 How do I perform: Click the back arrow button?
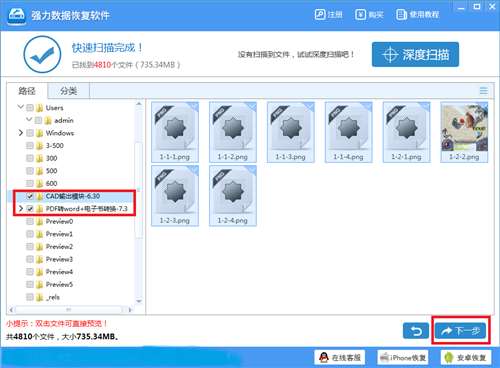click(416, 331)
